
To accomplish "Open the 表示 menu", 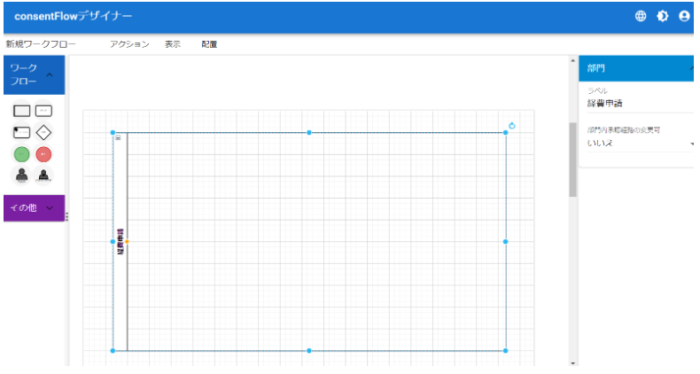I will pos(173,44).
